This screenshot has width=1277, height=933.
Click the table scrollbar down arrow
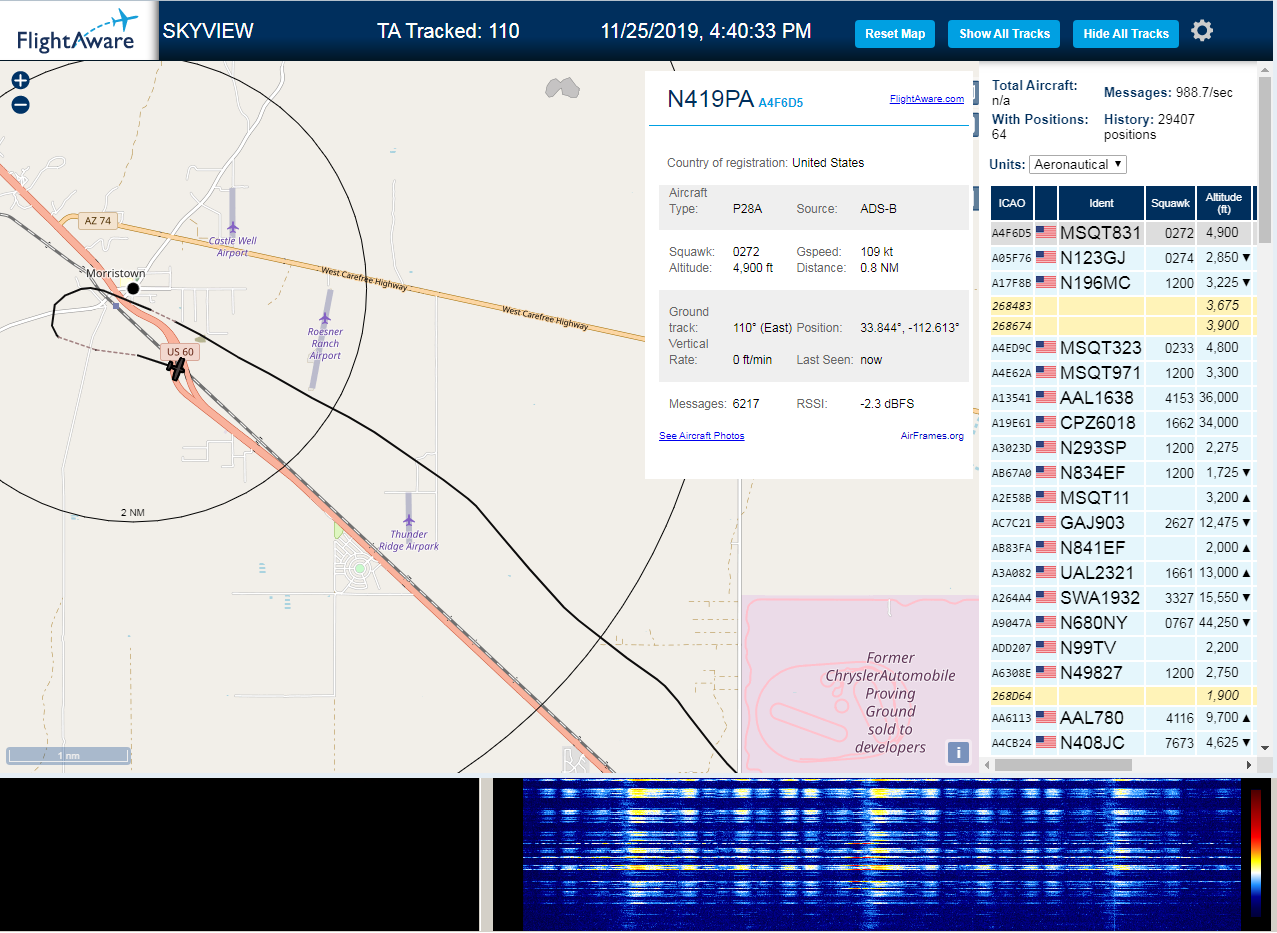[1264, 747]
